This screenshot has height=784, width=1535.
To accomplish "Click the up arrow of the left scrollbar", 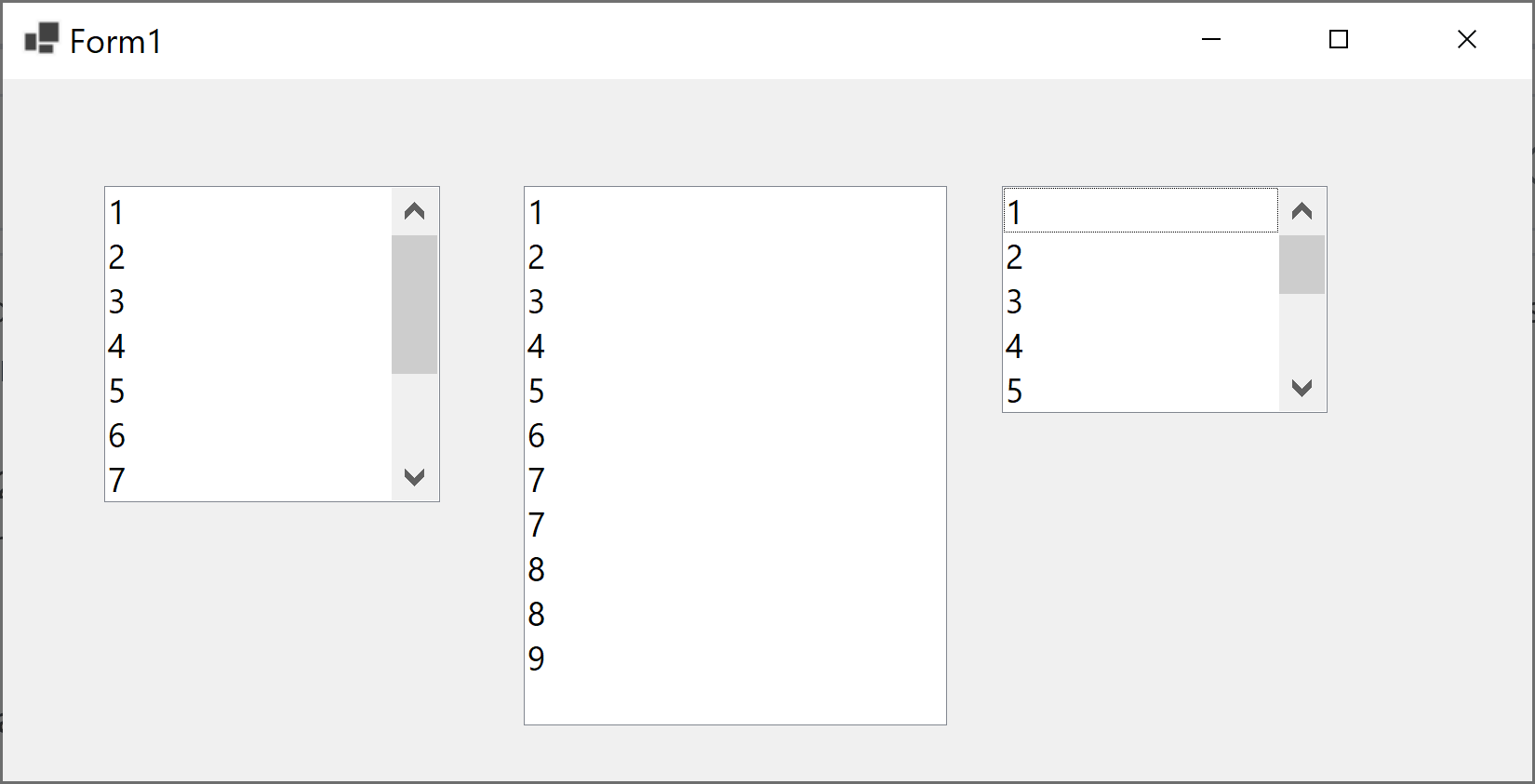I will [x=414, y=212].
